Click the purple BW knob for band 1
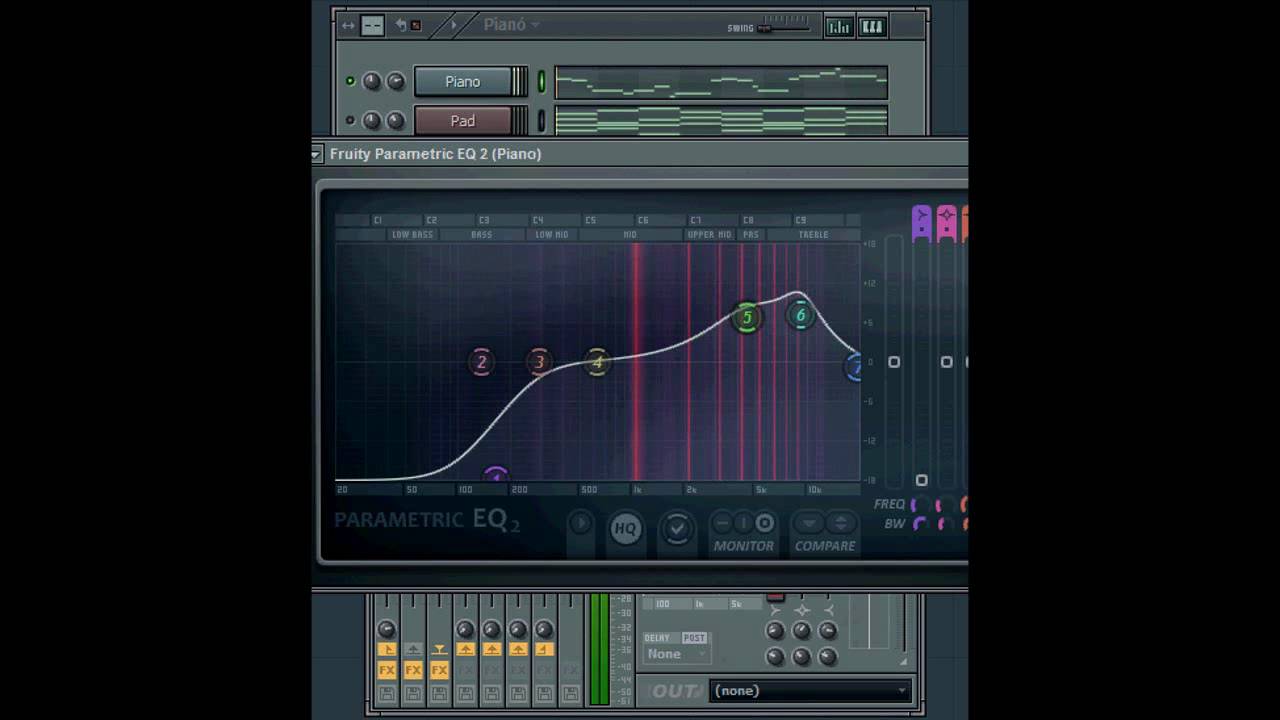This screenshot has width=1280, height=720. pos(920,524)
